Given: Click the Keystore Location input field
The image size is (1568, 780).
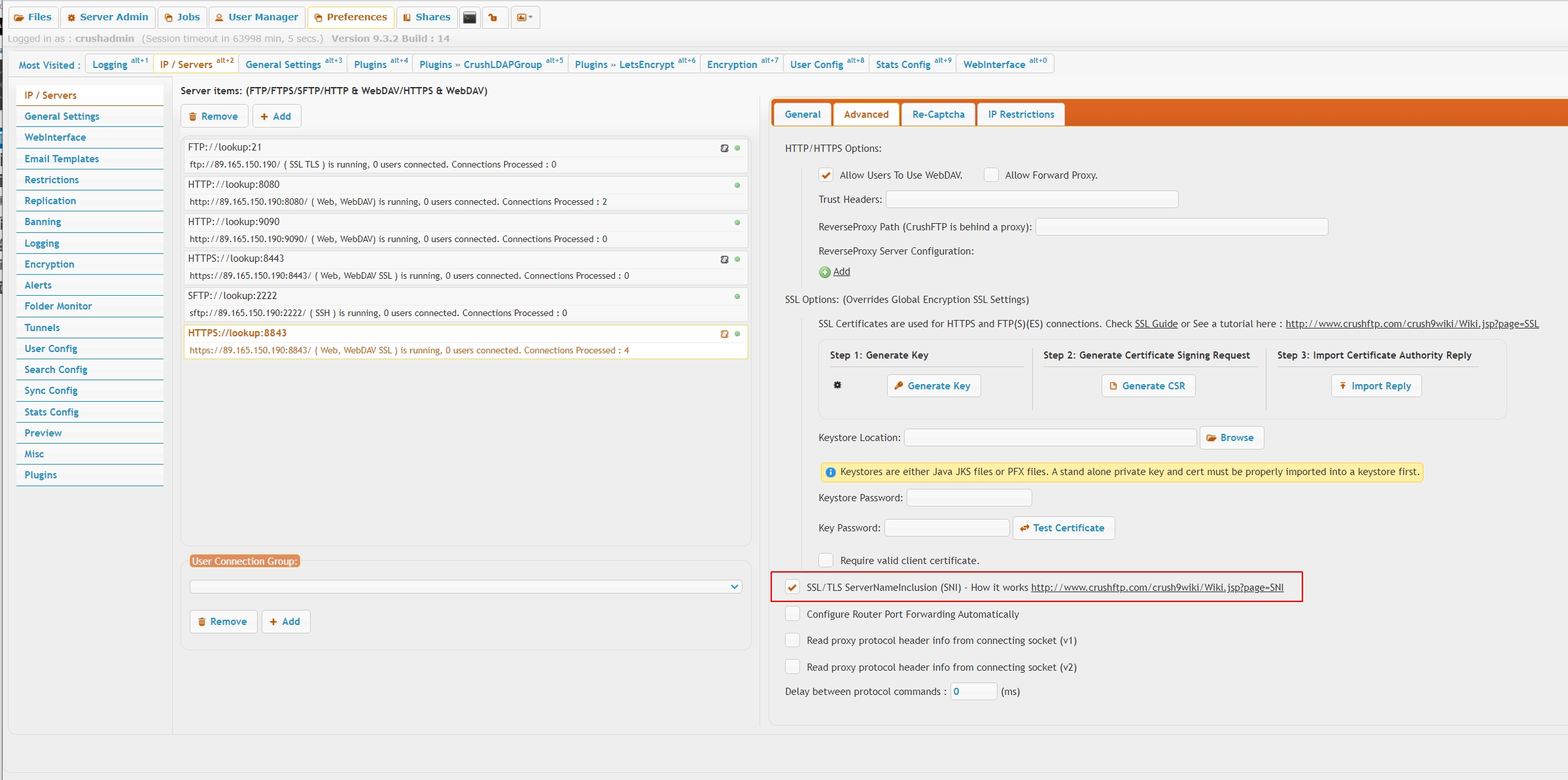Looking at the screenshot, I should [x=1050, y=438].
